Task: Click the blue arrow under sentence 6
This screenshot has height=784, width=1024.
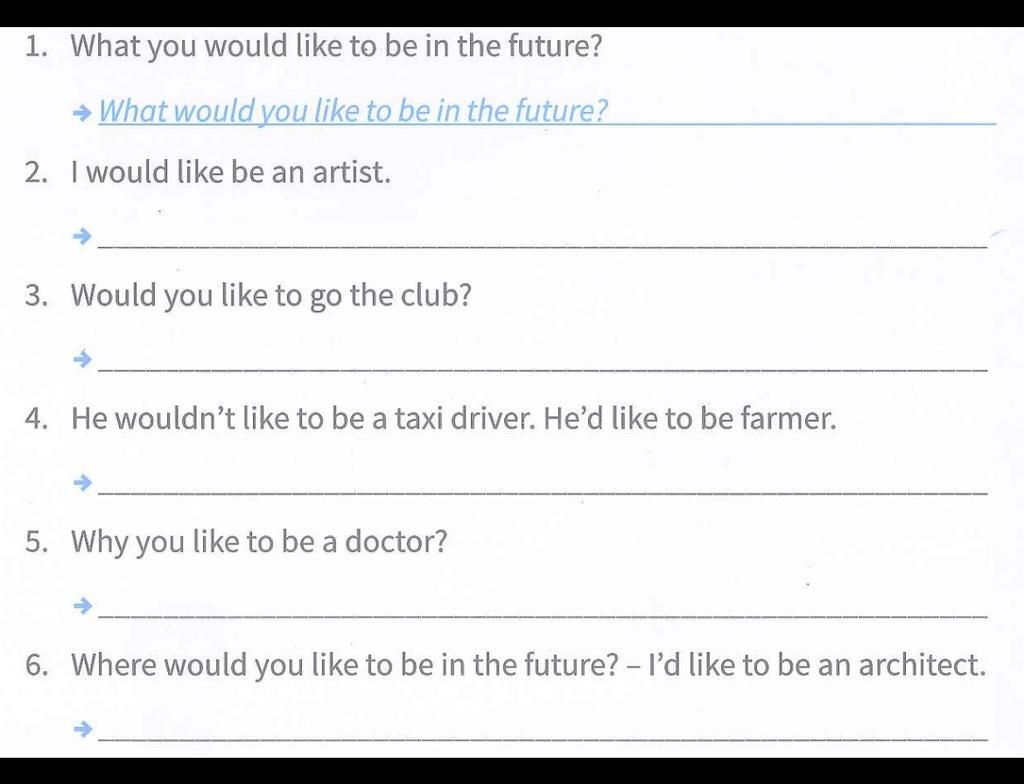Action: click(x=82, y=728)
